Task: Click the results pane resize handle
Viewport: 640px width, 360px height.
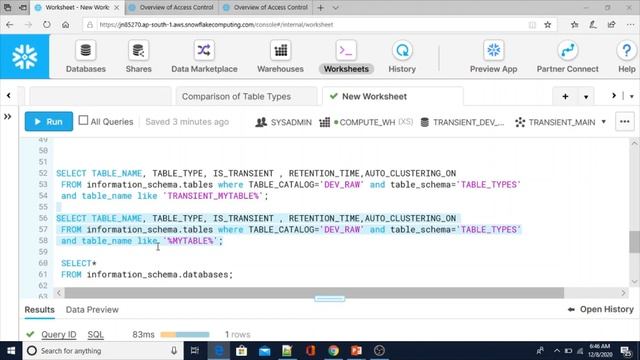Action: tap(329, 299)
